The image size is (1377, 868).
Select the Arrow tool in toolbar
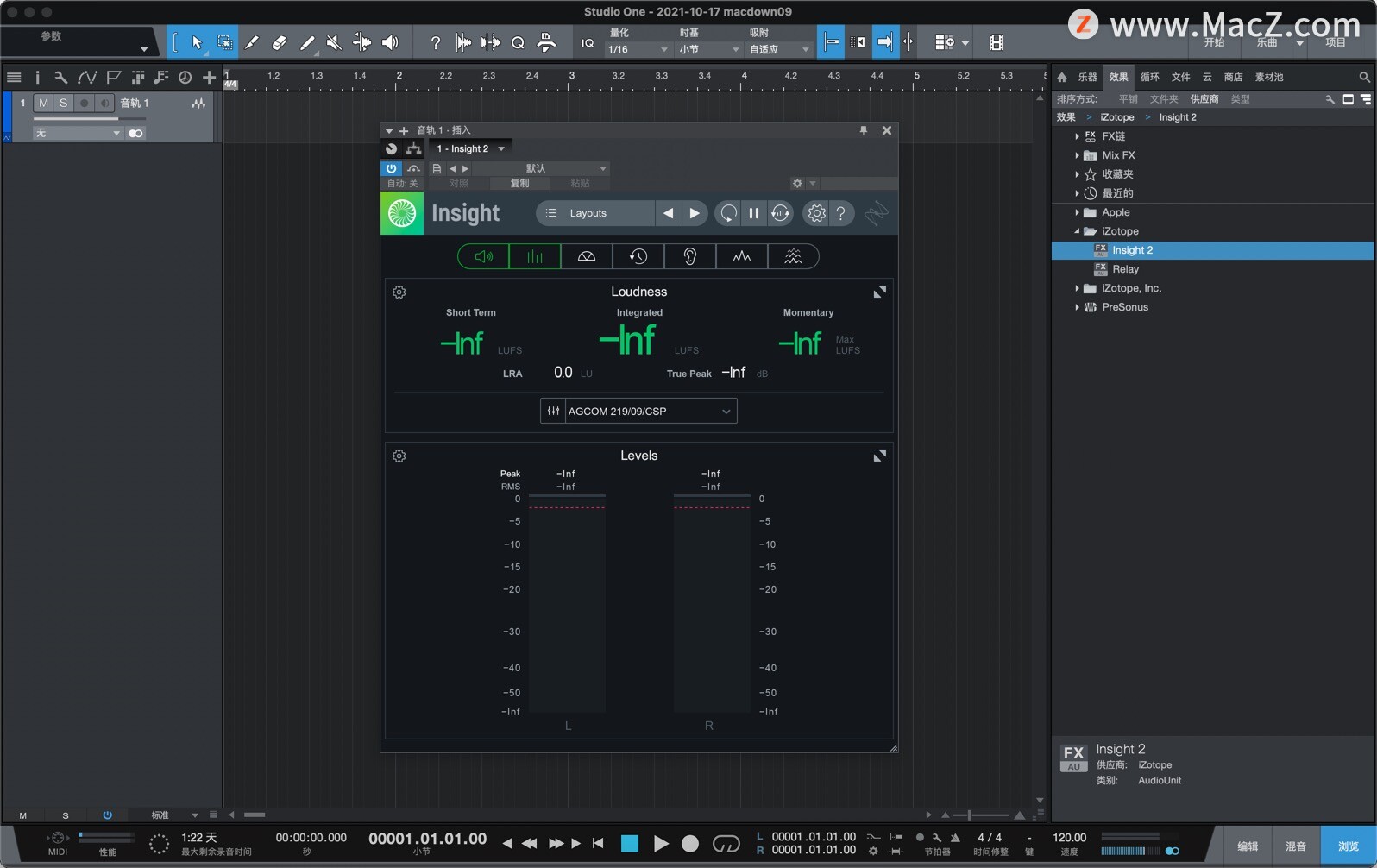[197, 42]
